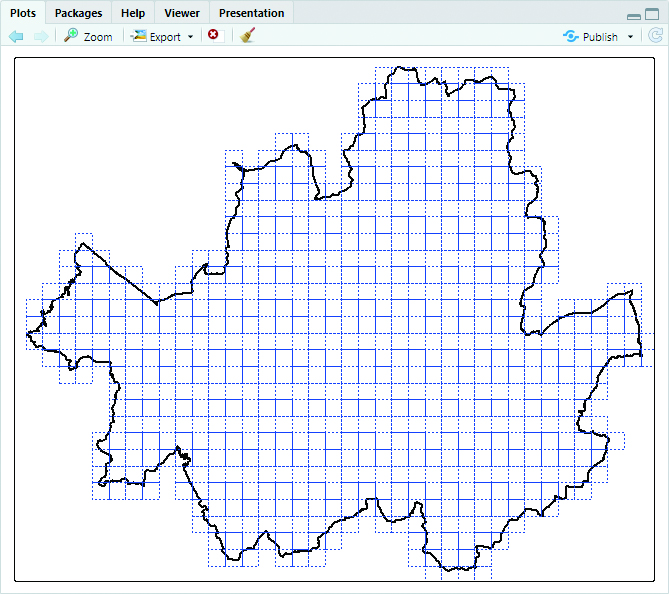Show the Presentation tab
The height and width of the screenshot is (594, 669).
point(251,13)
